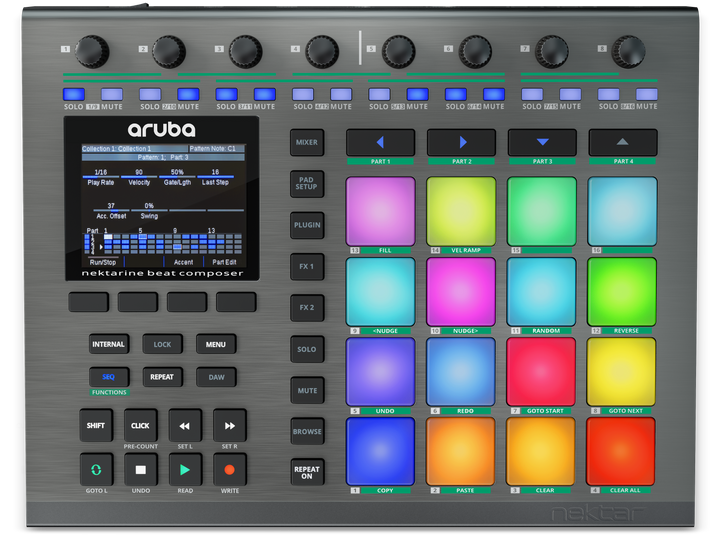
Task: Select the FX 1 button
Action: 307,266
